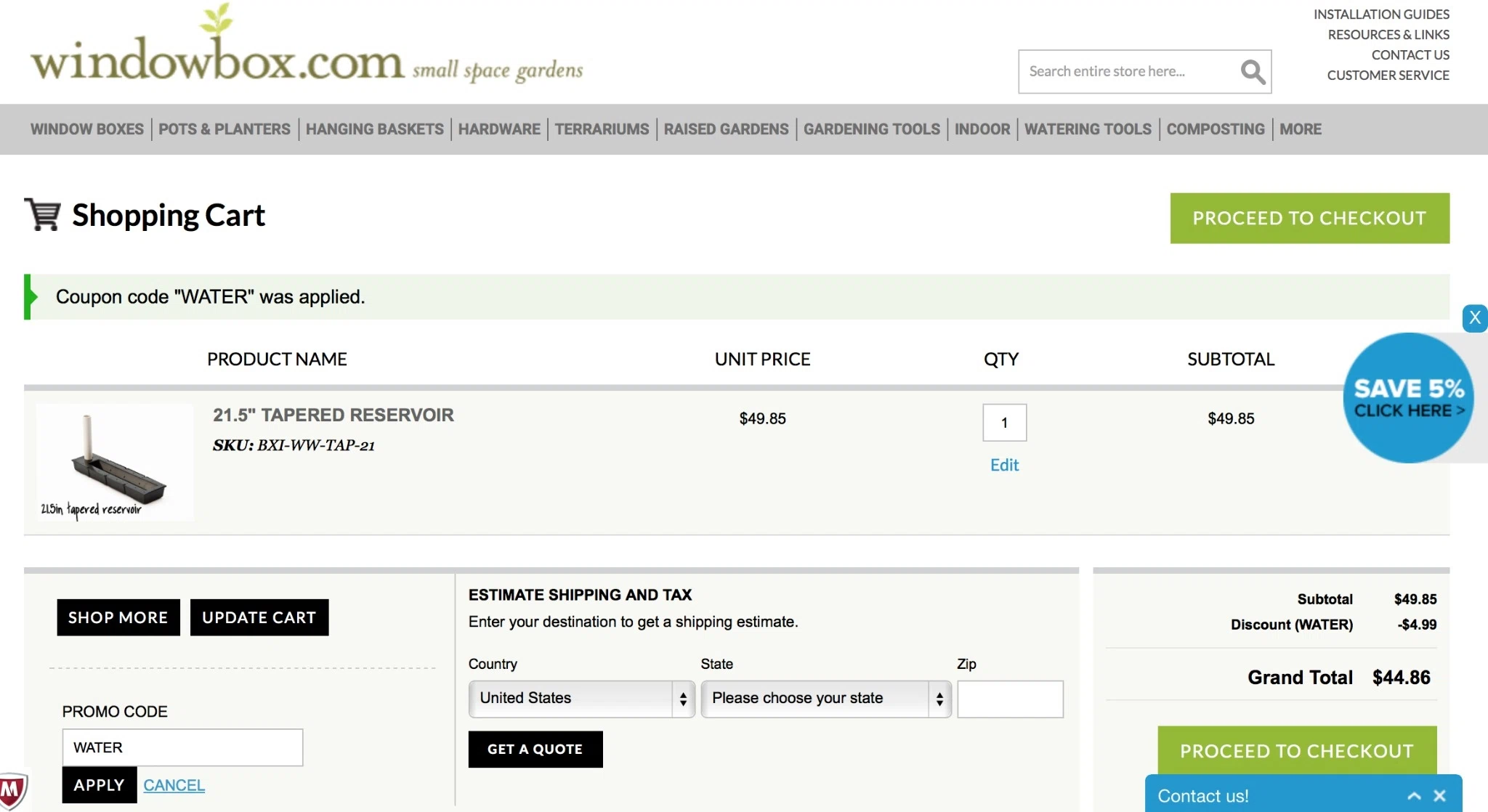Close the Save 5% promo with X
Viewport: 1488px width, 812px height.
click(1474, 317)
